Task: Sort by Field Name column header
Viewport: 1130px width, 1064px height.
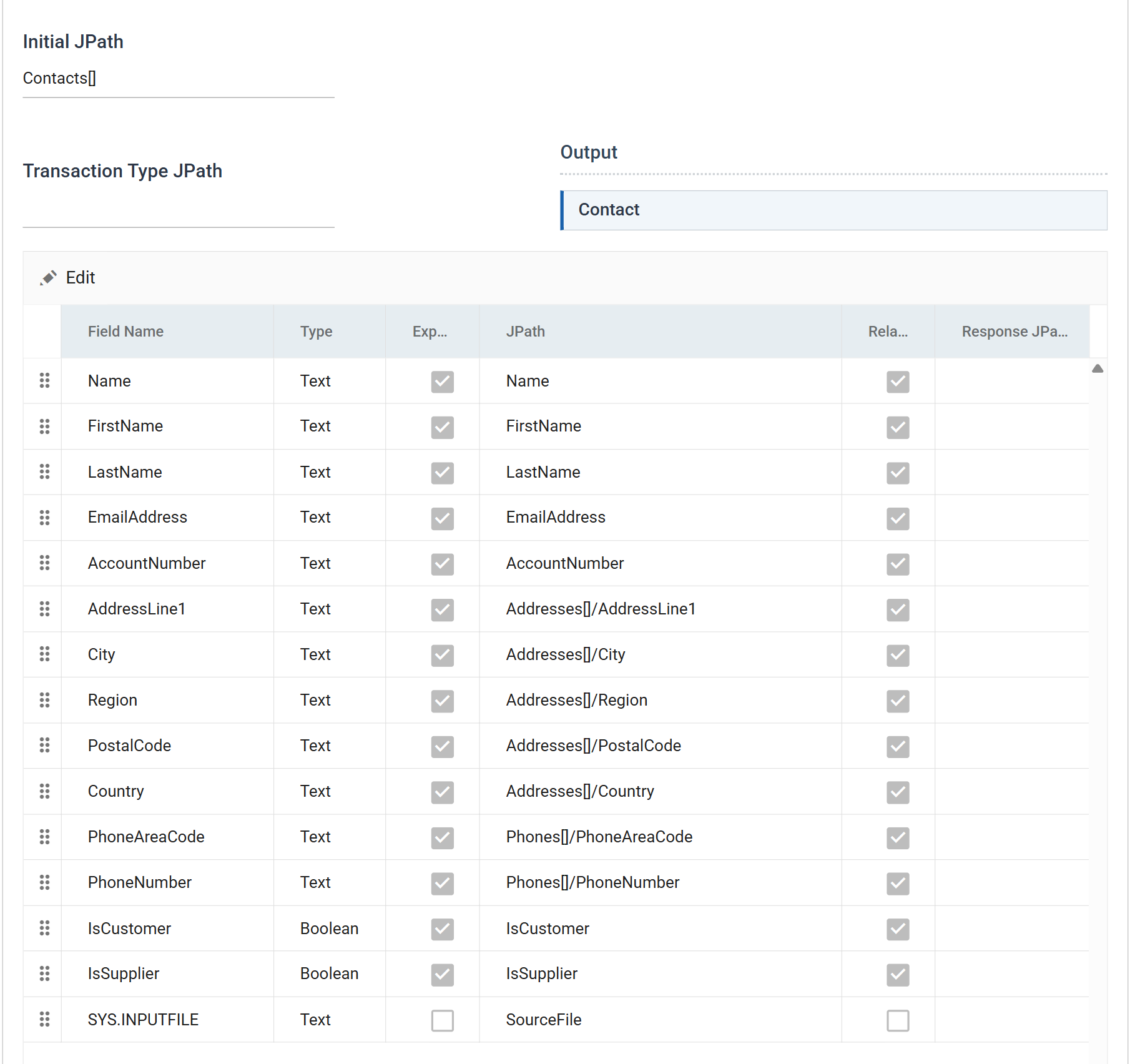Action: tap(167, 332)
